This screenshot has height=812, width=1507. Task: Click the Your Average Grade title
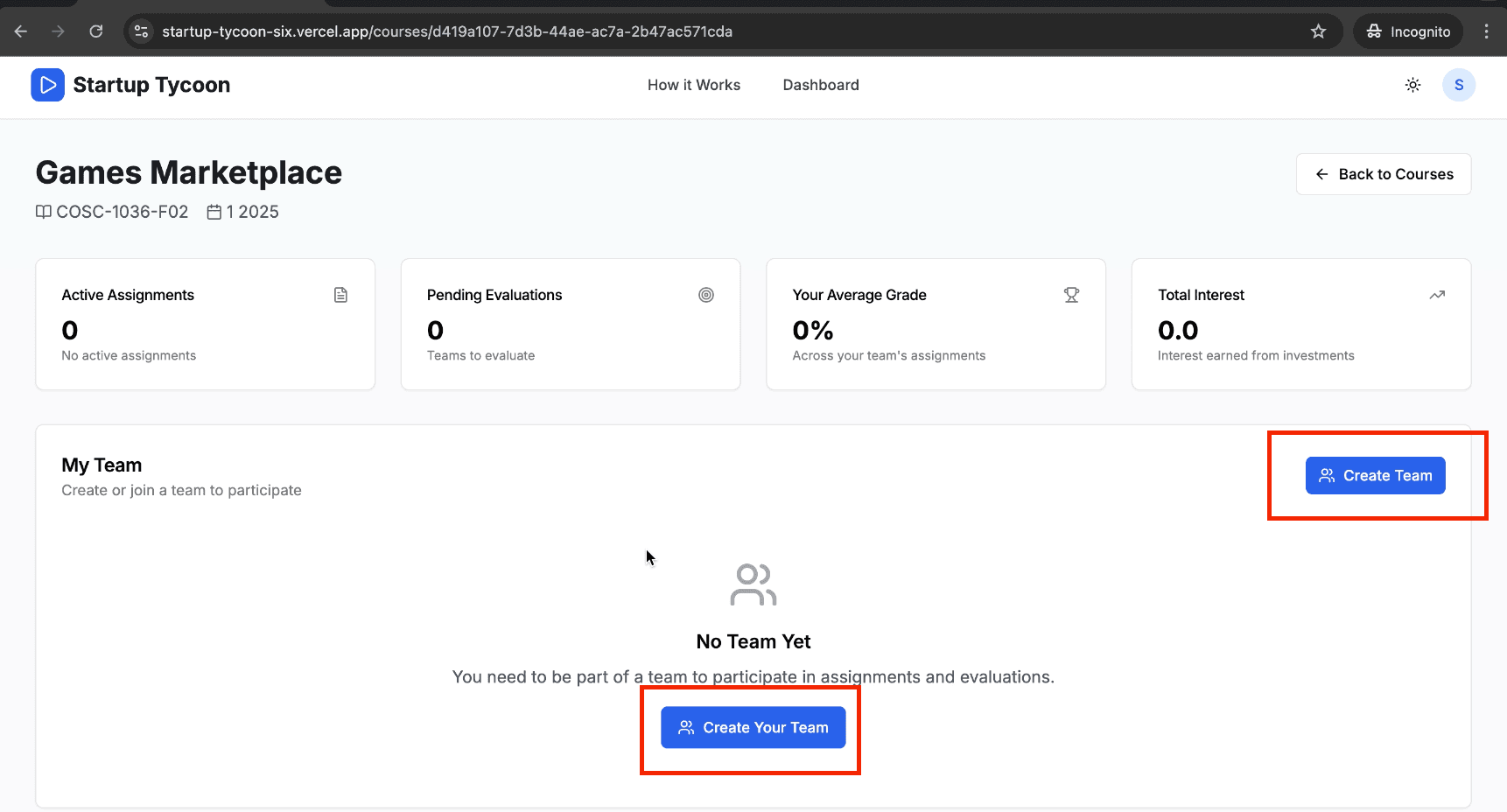click(859, 295)
